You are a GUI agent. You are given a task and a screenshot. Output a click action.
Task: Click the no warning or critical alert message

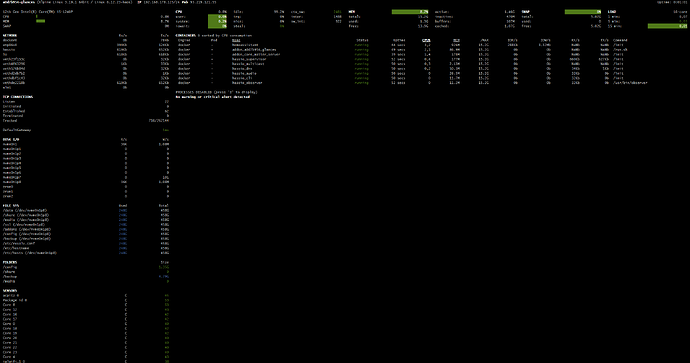tap(213, 97)
